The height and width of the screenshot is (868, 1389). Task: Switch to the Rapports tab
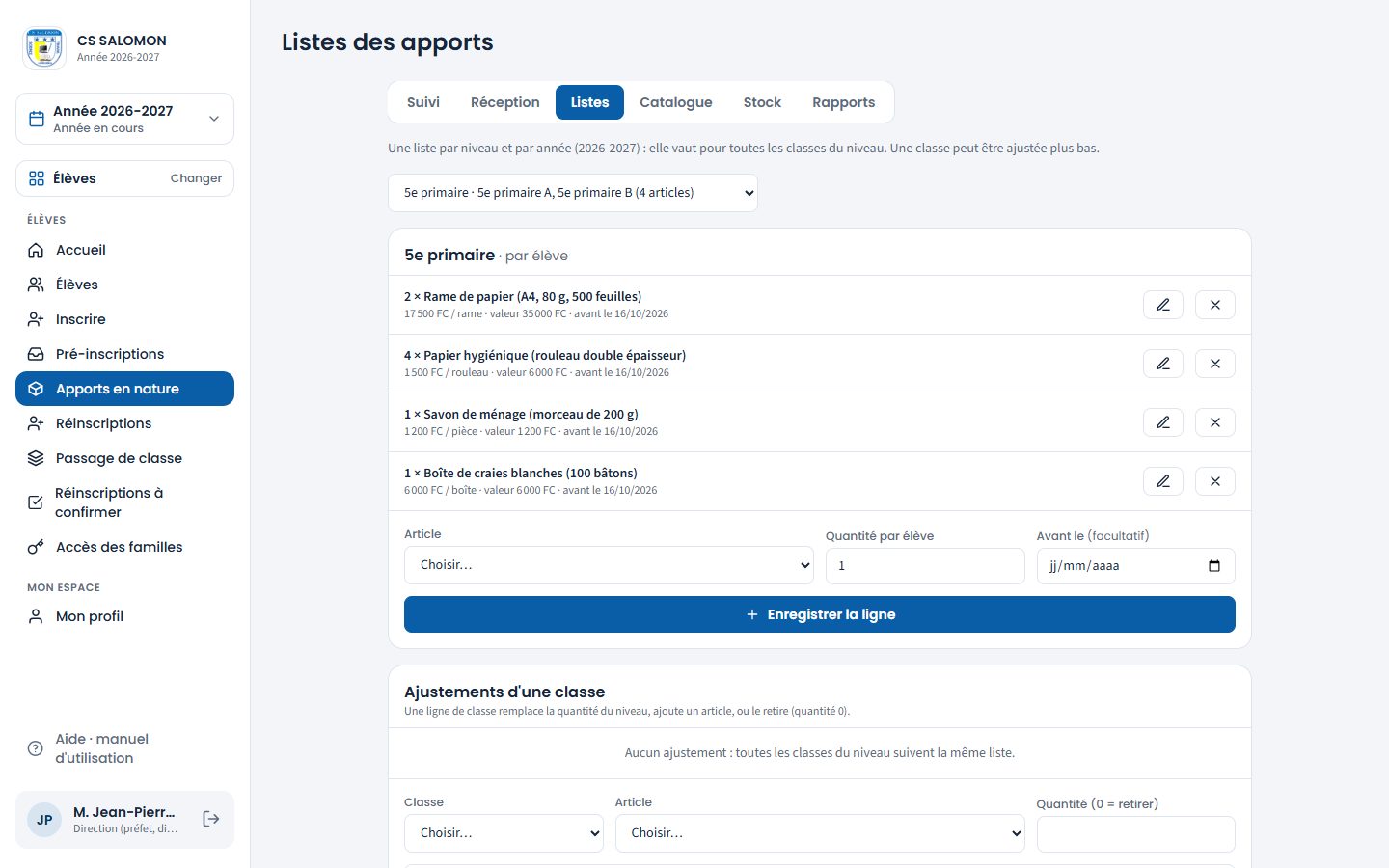pos(844,102)
